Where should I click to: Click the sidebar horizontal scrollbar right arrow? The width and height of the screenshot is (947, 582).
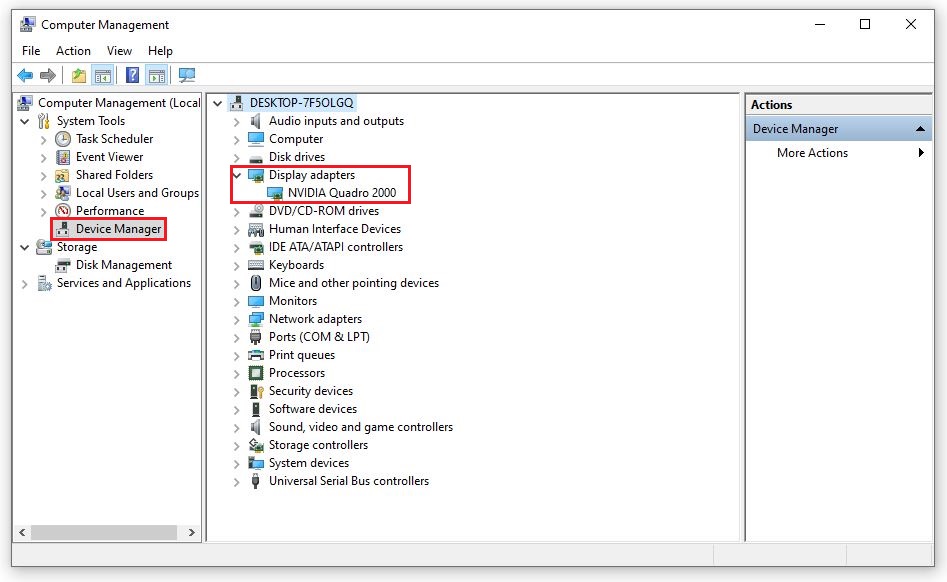(x=190, y=532)
